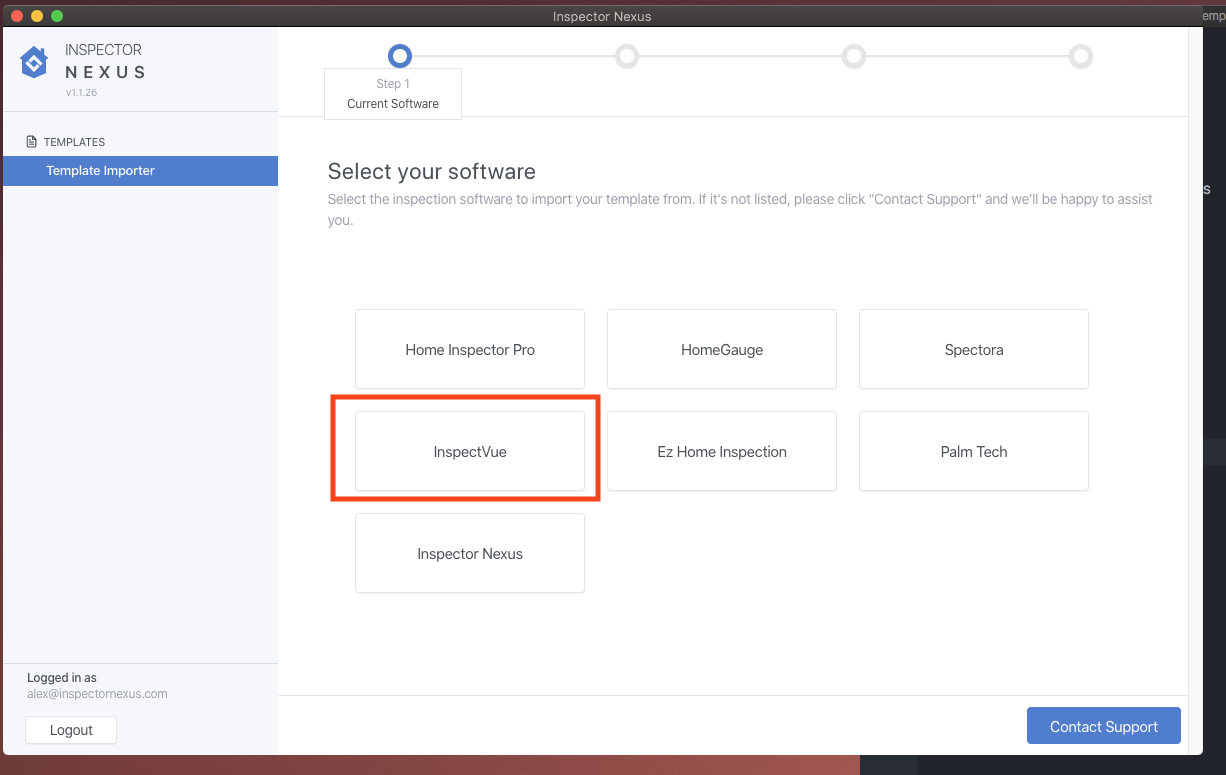Pick InspectVue from the software list

tap(470, 452)
